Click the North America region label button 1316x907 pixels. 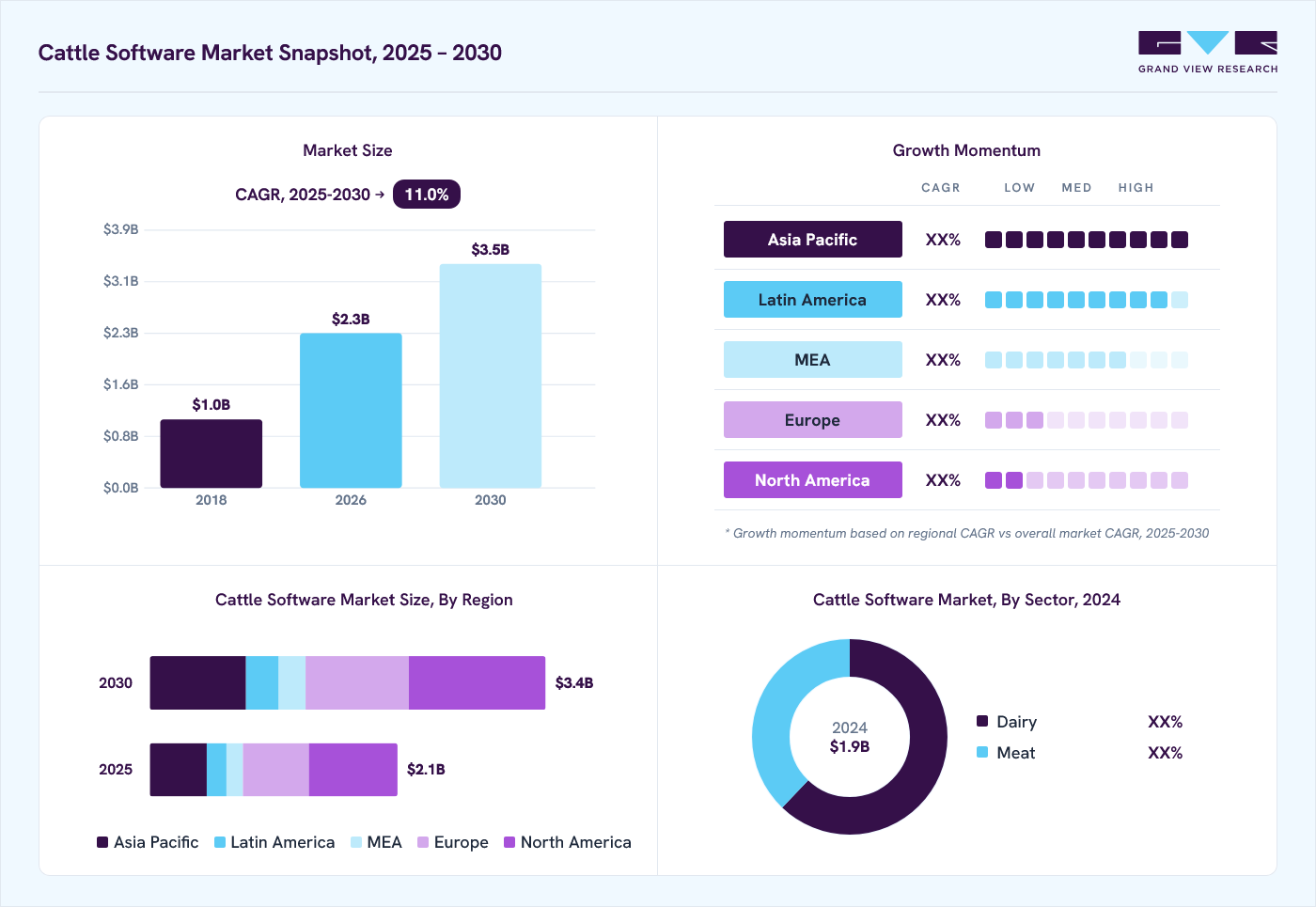(813, 480)
